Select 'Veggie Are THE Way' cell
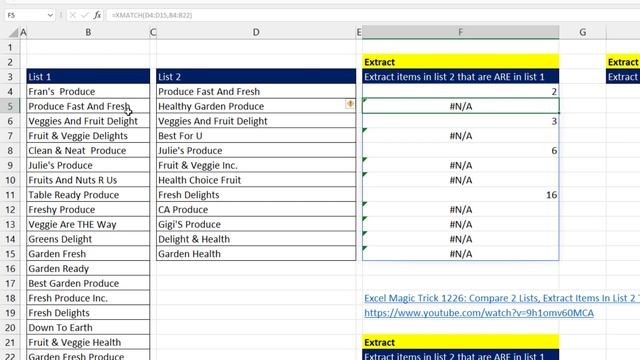 (88, 224)
